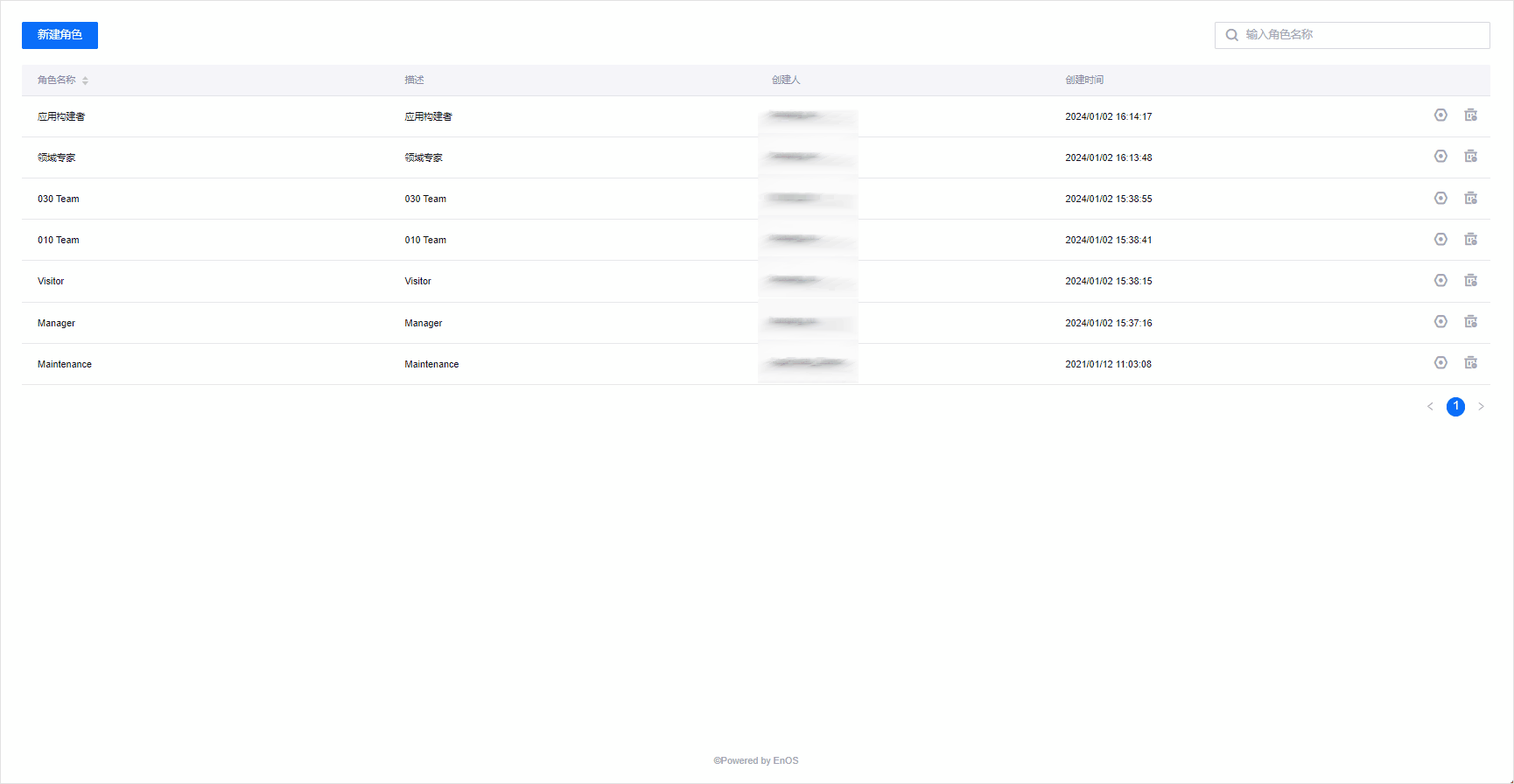Screen dimensions: 1514x784
Task: Go to the next page arrow
Action: click(x=1481, y=407)
